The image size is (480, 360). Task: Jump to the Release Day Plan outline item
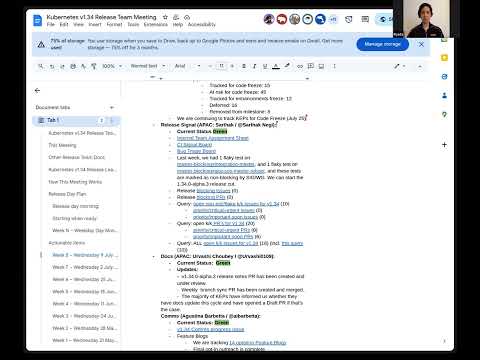tap(67, 194)
